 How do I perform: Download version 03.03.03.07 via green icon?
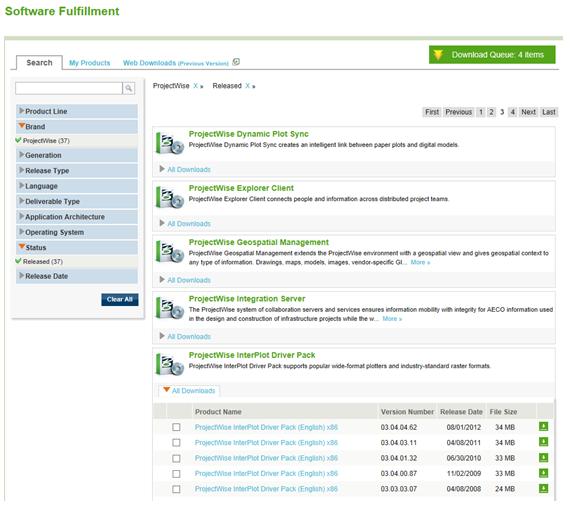[x=543, y=488]
